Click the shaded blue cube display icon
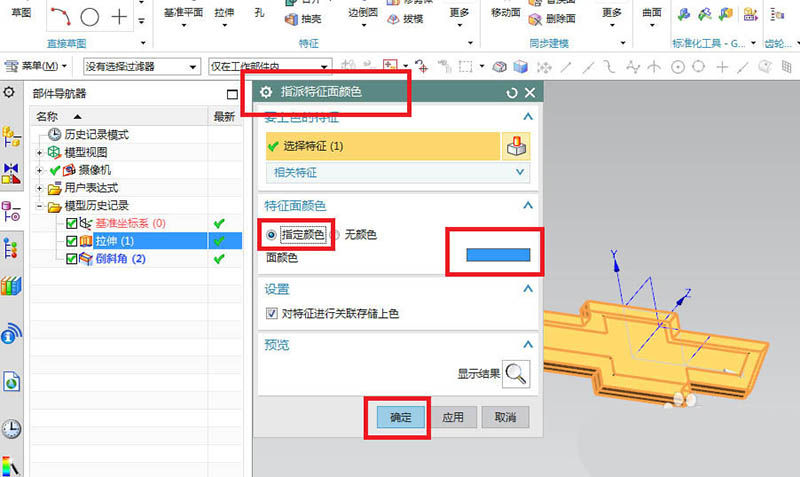 click(x=521, y=66)
